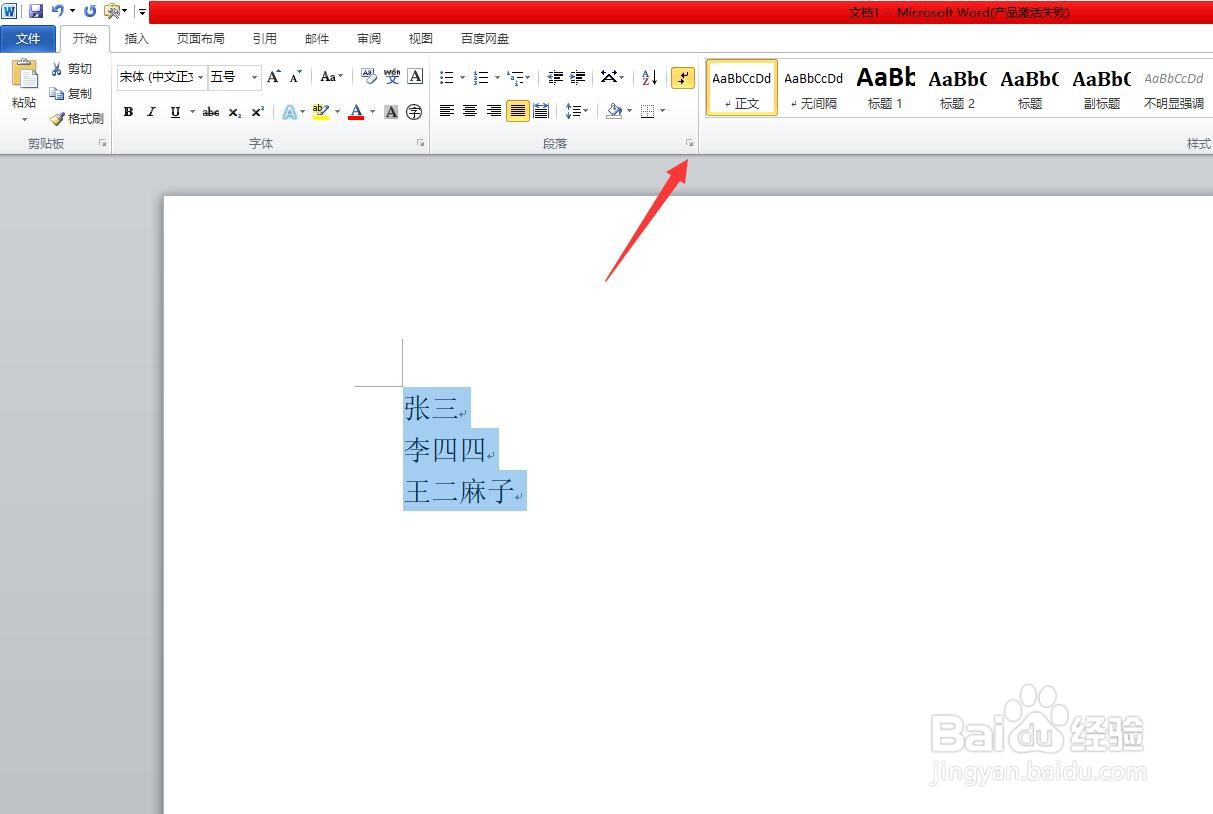
Task: Grow the font size
Action: tap(274, 77)
